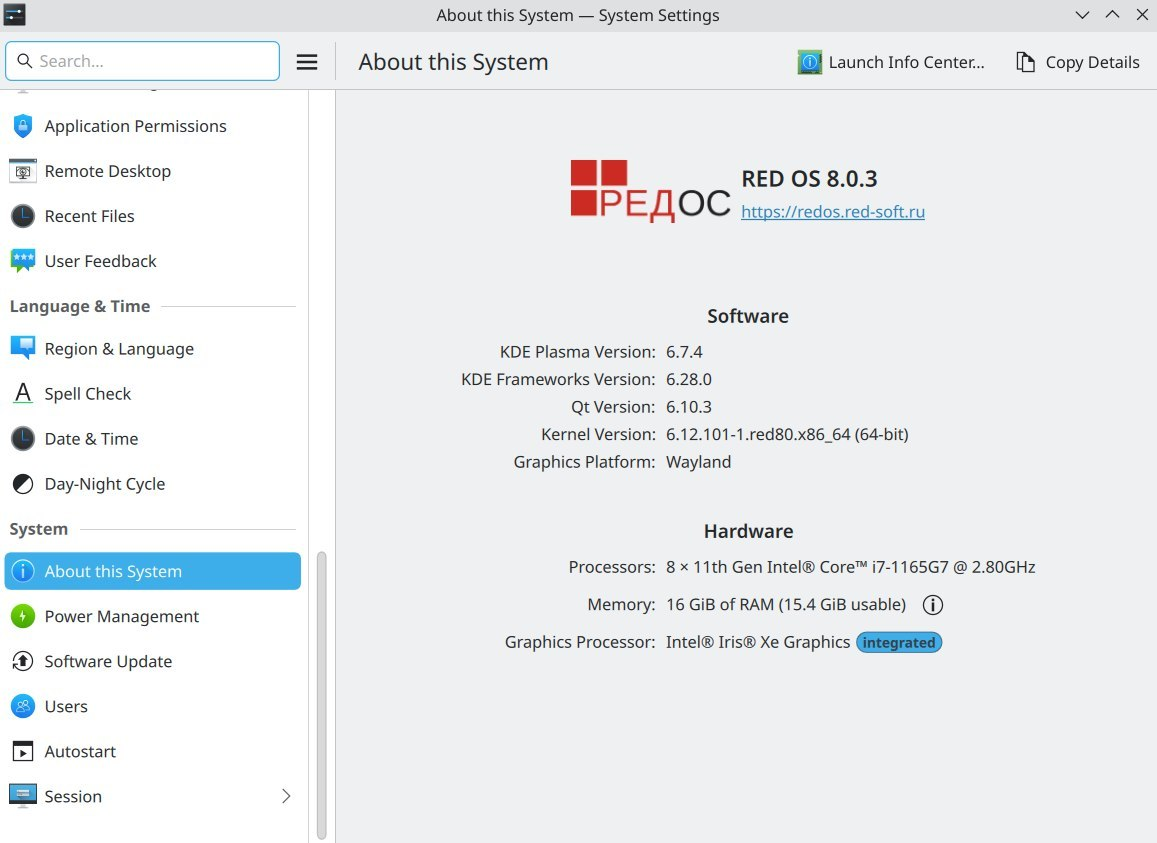Copy system details to clipboard
The width and height of the screenshot is (1157, 843).
click(x=1078, y=62)
